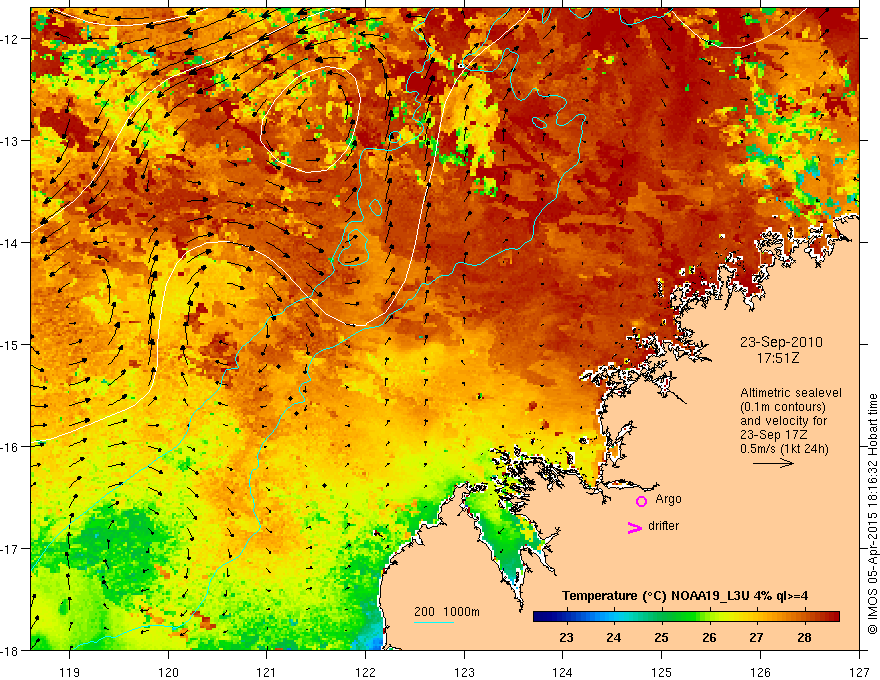Click the '23-Sep 17Z' caption line
The width and height of the screenshot is (880, 680).
pyautogui.click(x=773, y=435)
